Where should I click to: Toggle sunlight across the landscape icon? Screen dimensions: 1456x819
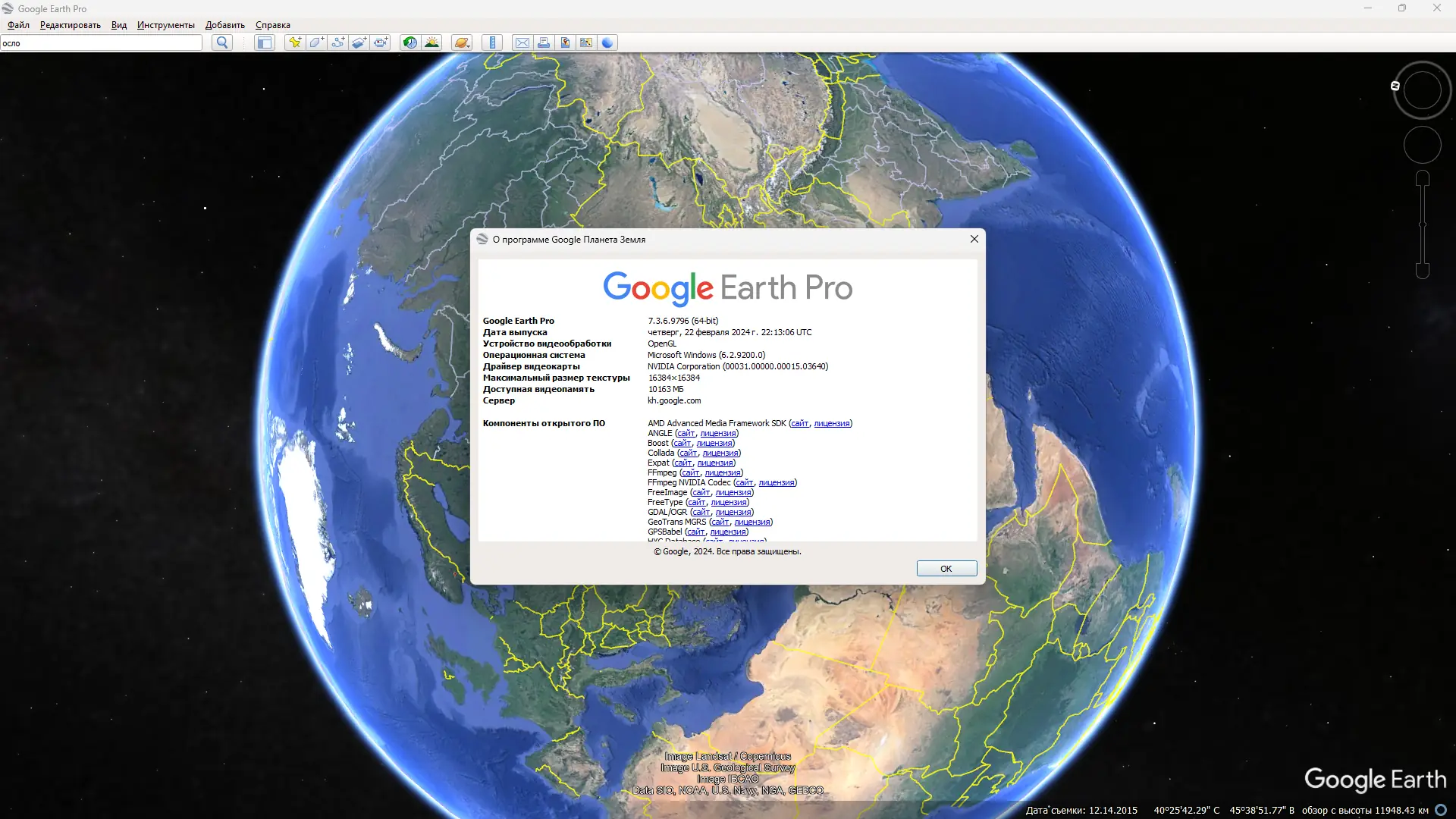431,42
